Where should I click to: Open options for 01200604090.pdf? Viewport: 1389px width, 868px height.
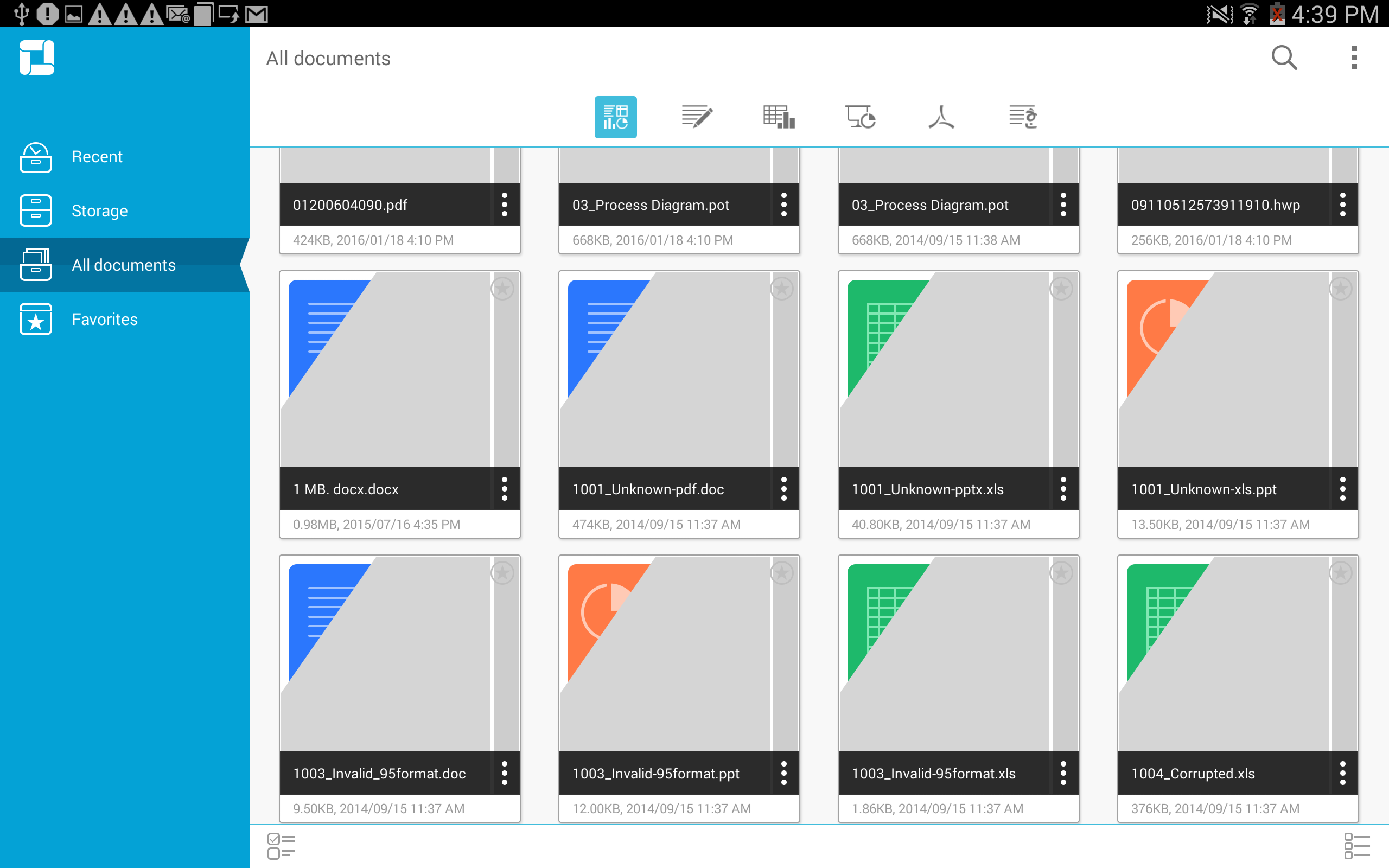505,205
